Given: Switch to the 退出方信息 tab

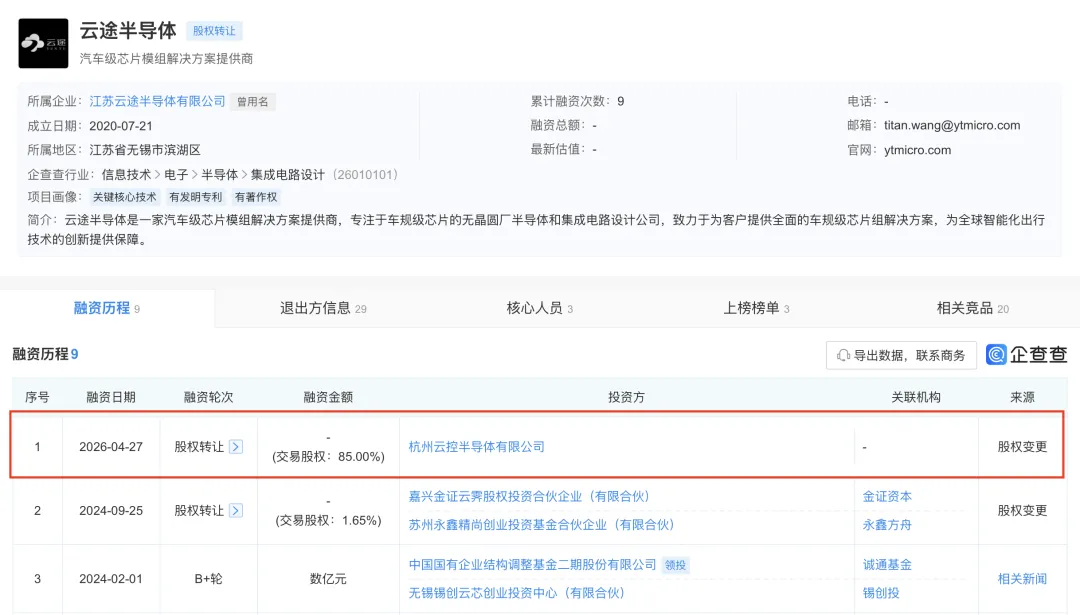Looking at the screenshot, I should click(x=323, y=308).
